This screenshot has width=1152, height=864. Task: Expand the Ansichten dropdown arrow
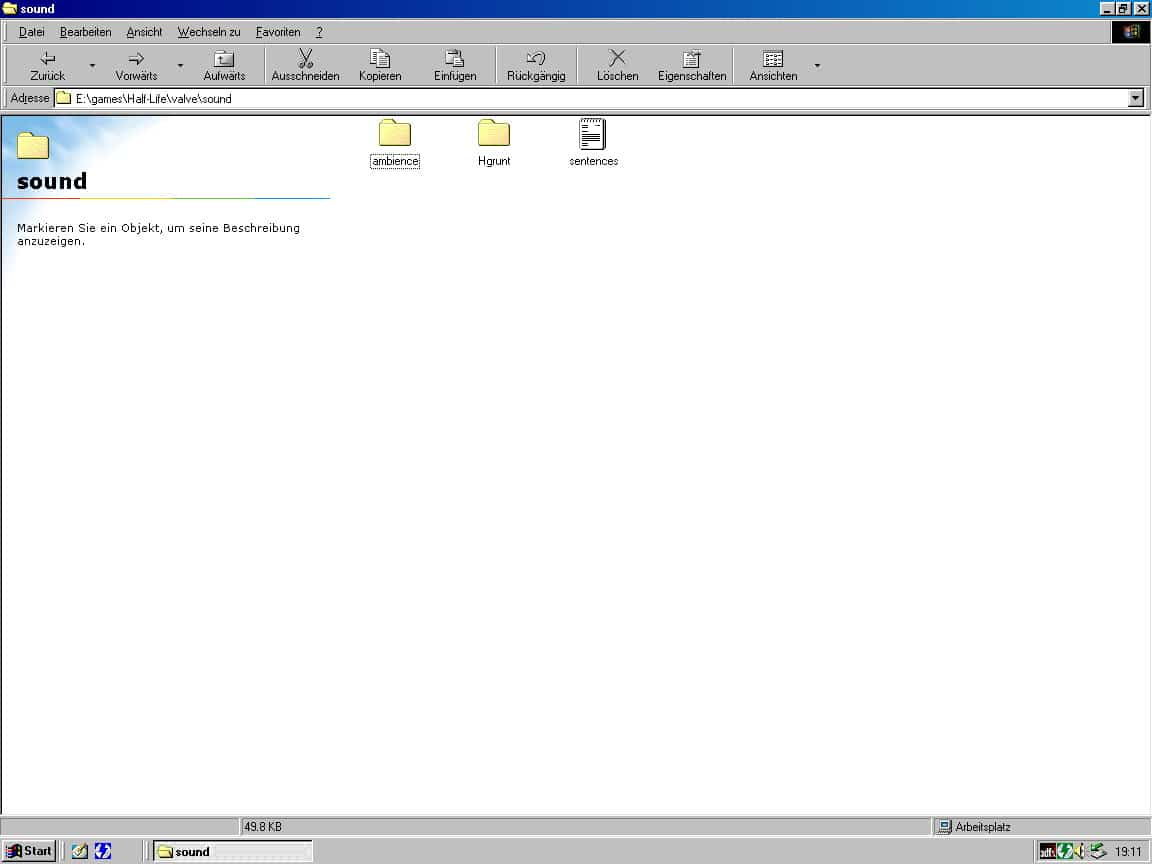(817, 65)
